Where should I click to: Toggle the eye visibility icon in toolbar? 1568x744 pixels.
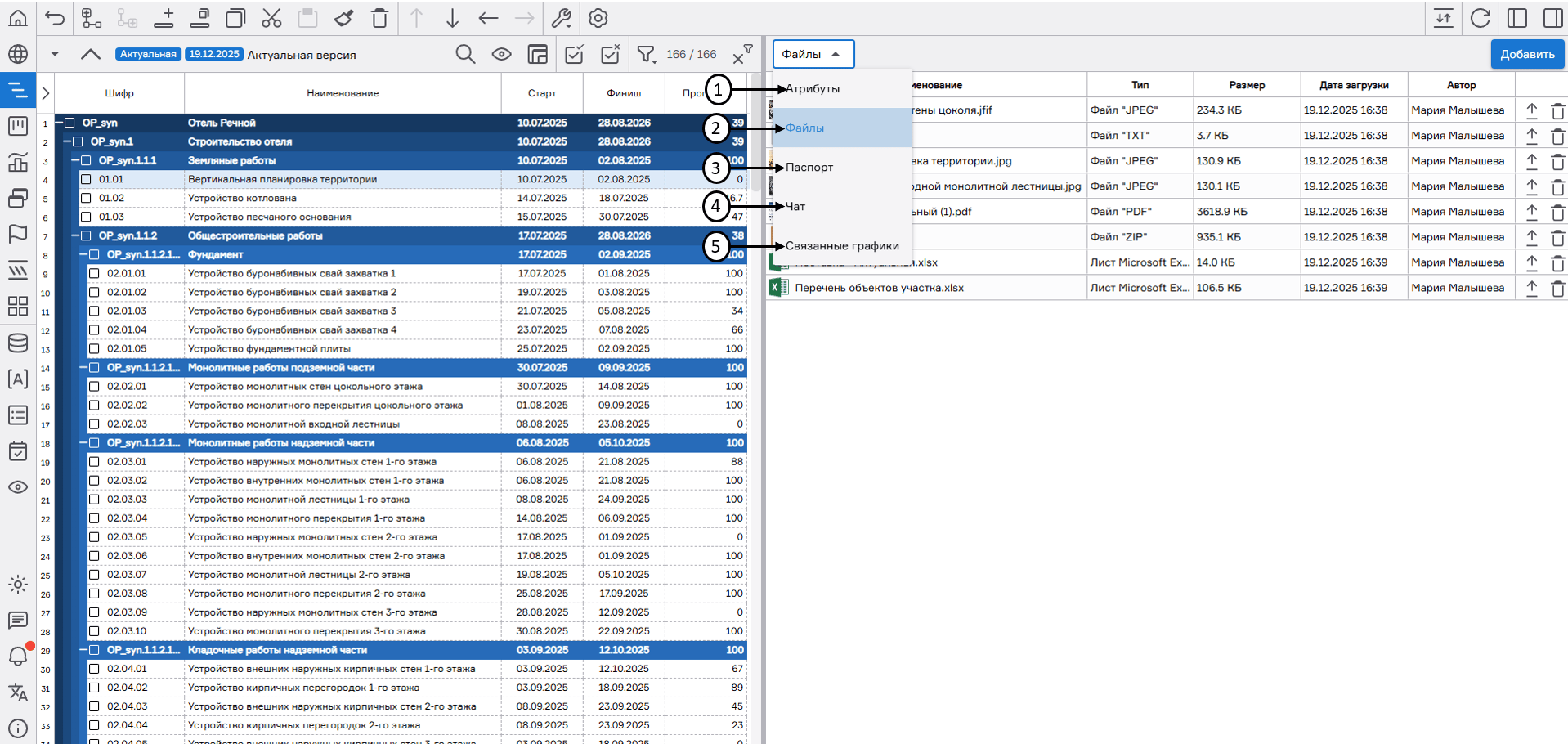click(501, 55)
